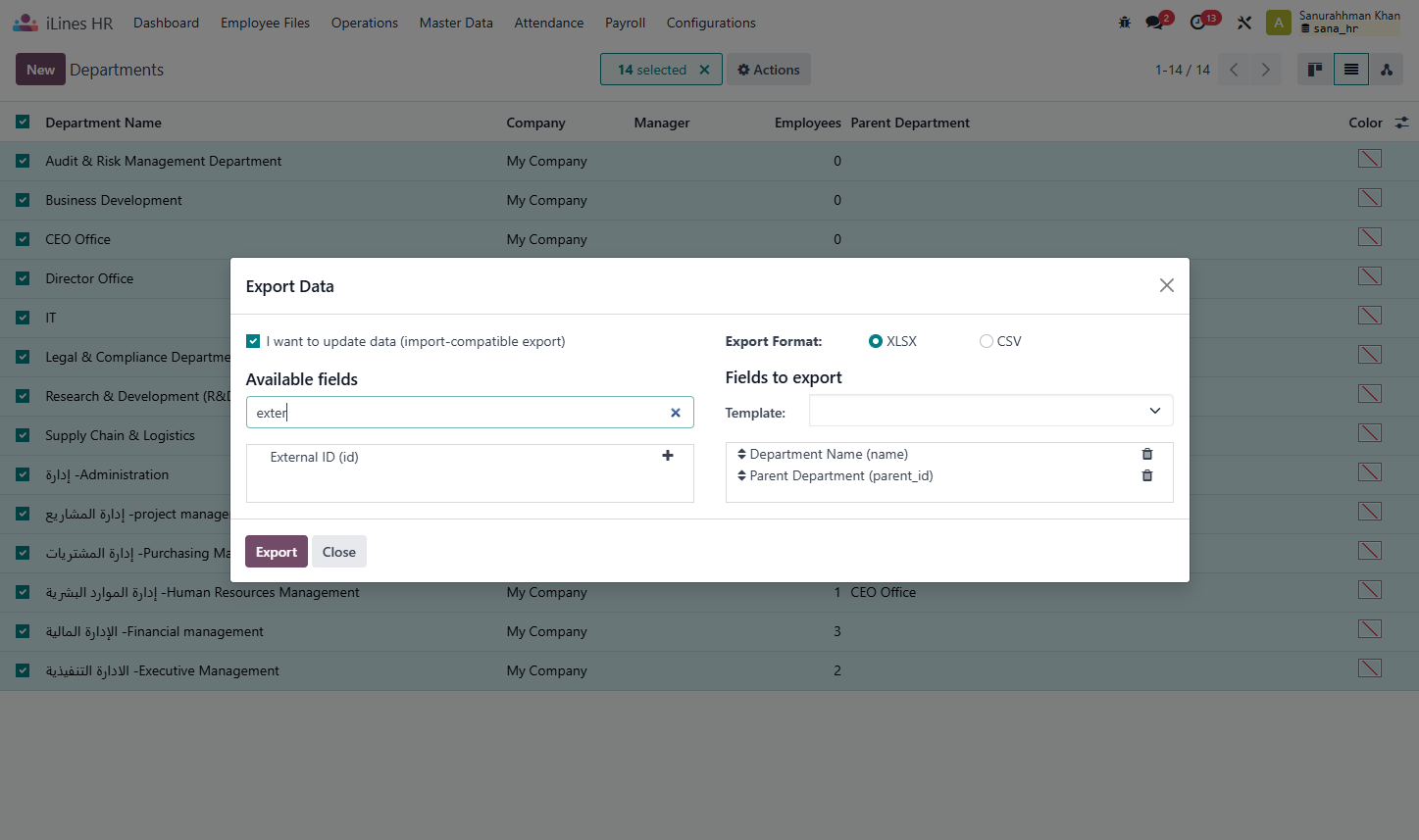This screenshot has height=840, width=1419.
Task: Switch to list view
Action: [1351, 70]
